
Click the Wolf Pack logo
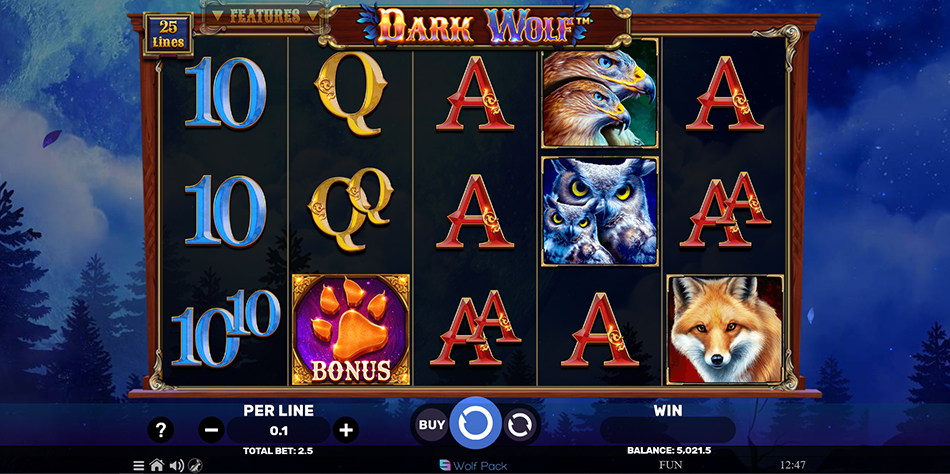[473, 466]
